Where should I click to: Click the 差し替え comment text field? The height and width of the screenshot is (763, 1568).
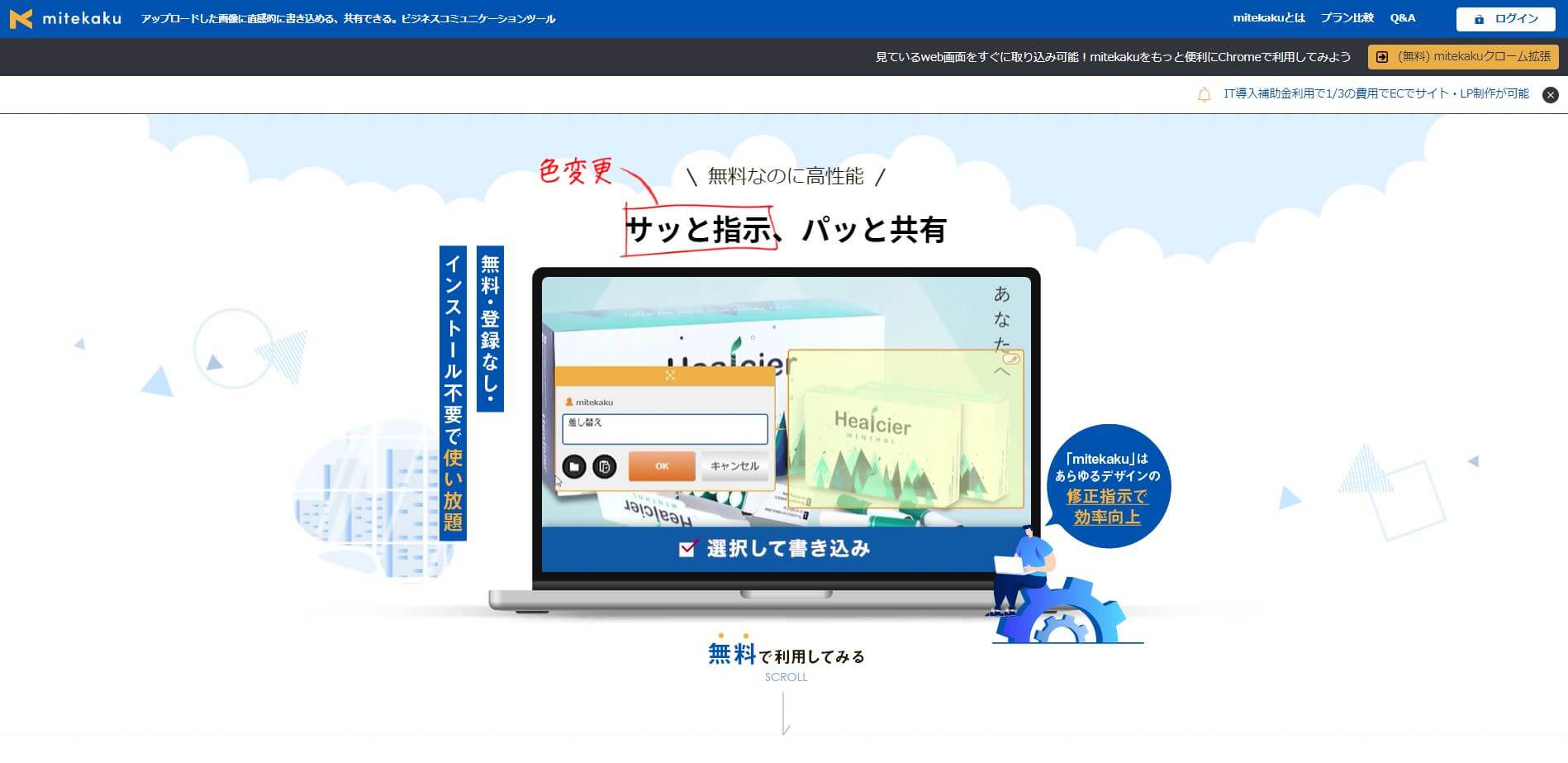(665, 429)
